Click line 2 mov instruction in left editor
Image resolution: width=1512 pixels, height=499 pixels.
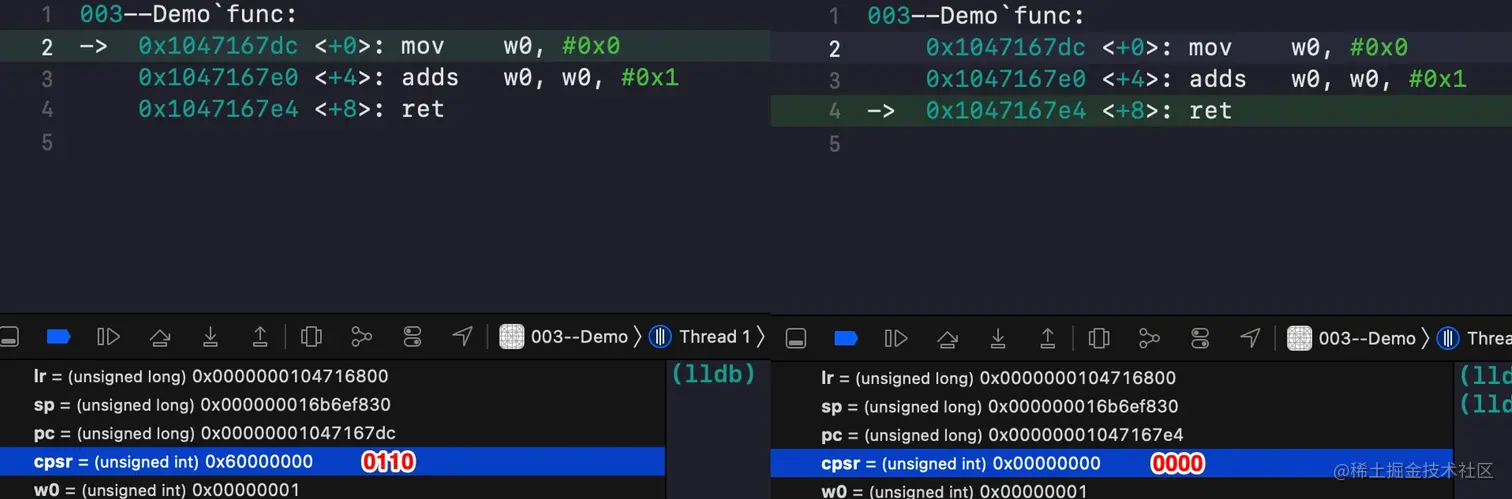[379, 47]
